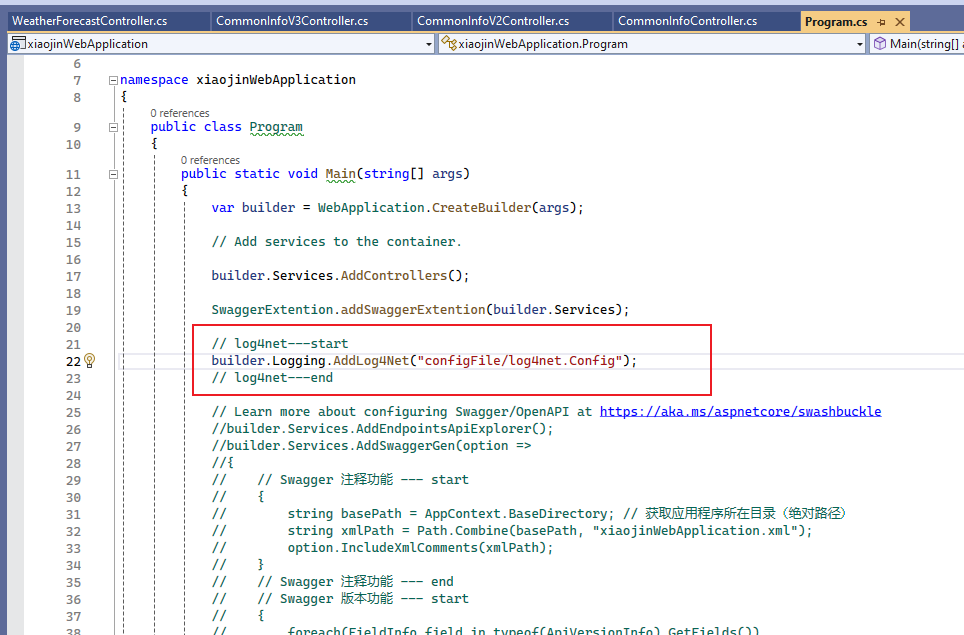Click the method icon beside Main(string[] args)
The height and width of the screenshot is (635, 964).
pos(881,44)
